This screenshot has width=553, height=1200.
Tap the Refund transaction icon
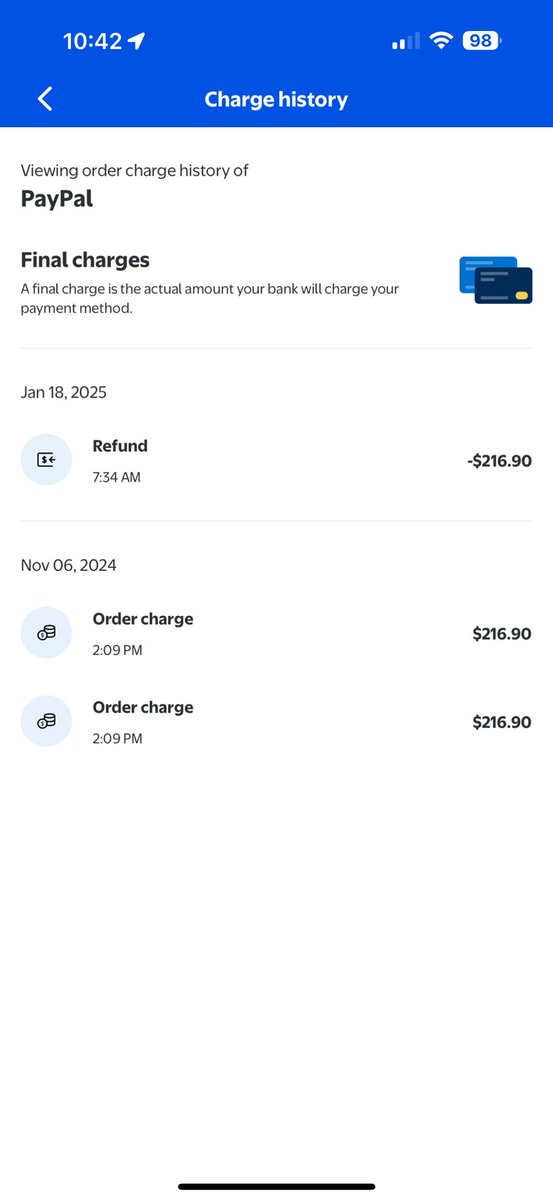(46, 460)
